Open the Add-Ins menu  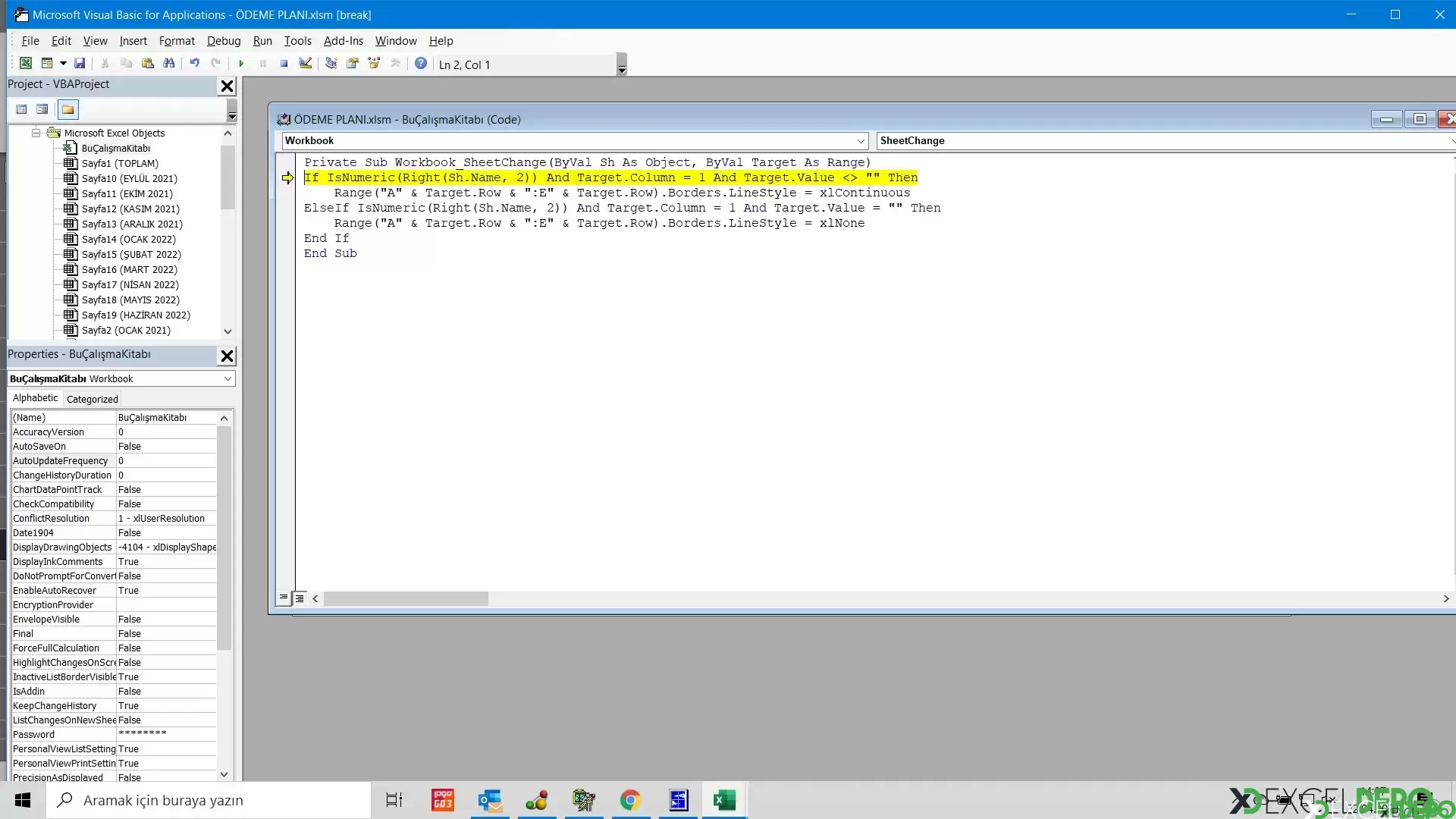(344, 41)
